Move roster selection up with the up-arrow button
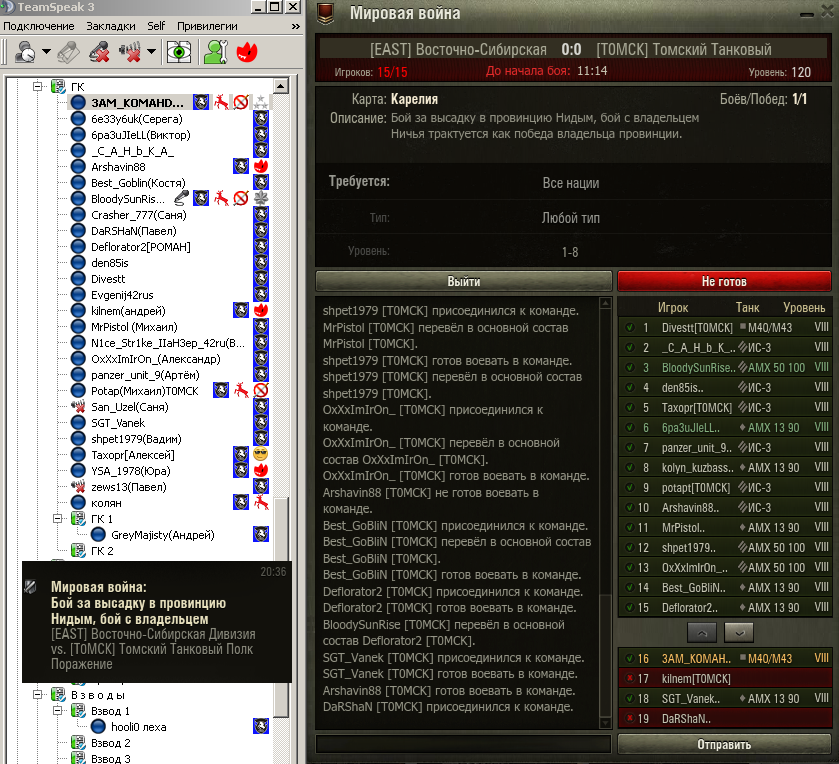Viewport: 839px width, 764px height. [703, 633]
